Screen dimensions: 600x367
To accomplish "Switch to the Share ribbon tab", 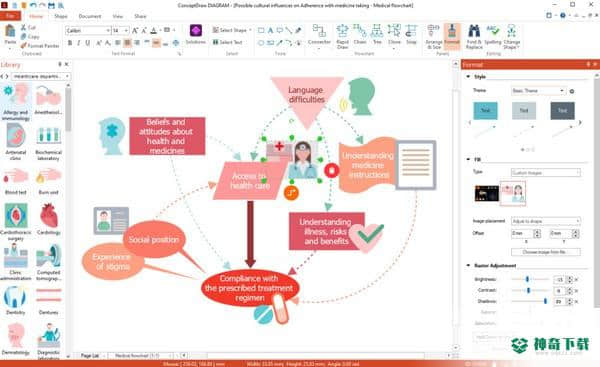I will [x=140, y=16].
